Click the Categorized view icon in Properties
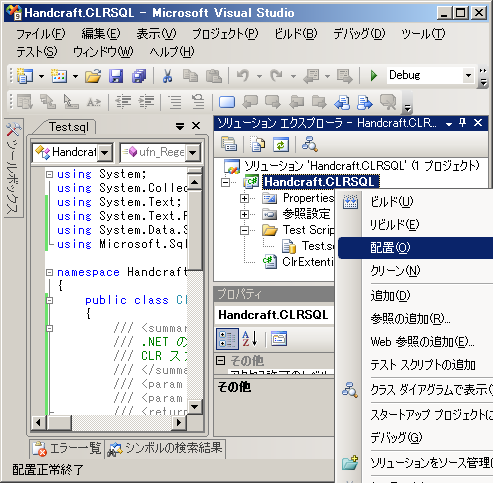This screenshot has width=493, height=483. point(227,339)
